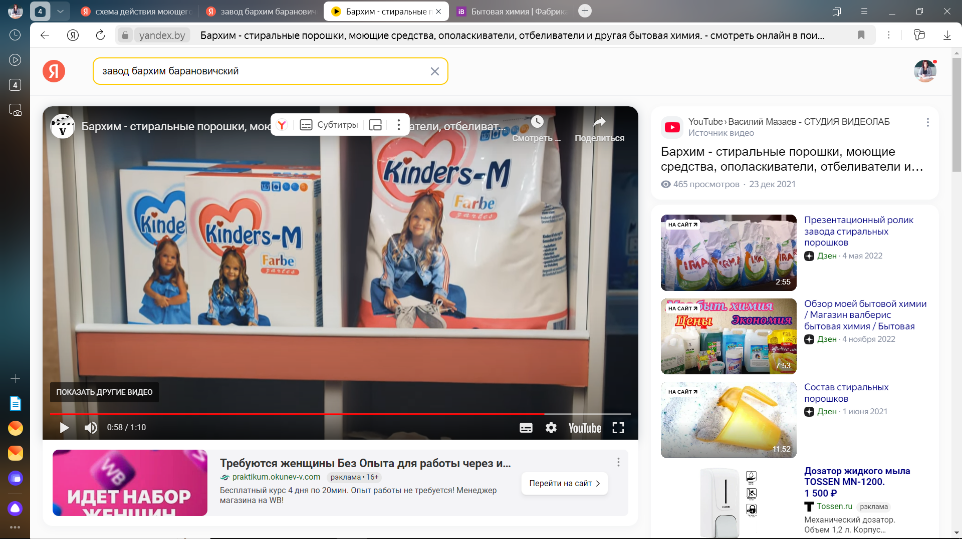Open browsing history clock icon in sidebar

click(x=15, y=36)
